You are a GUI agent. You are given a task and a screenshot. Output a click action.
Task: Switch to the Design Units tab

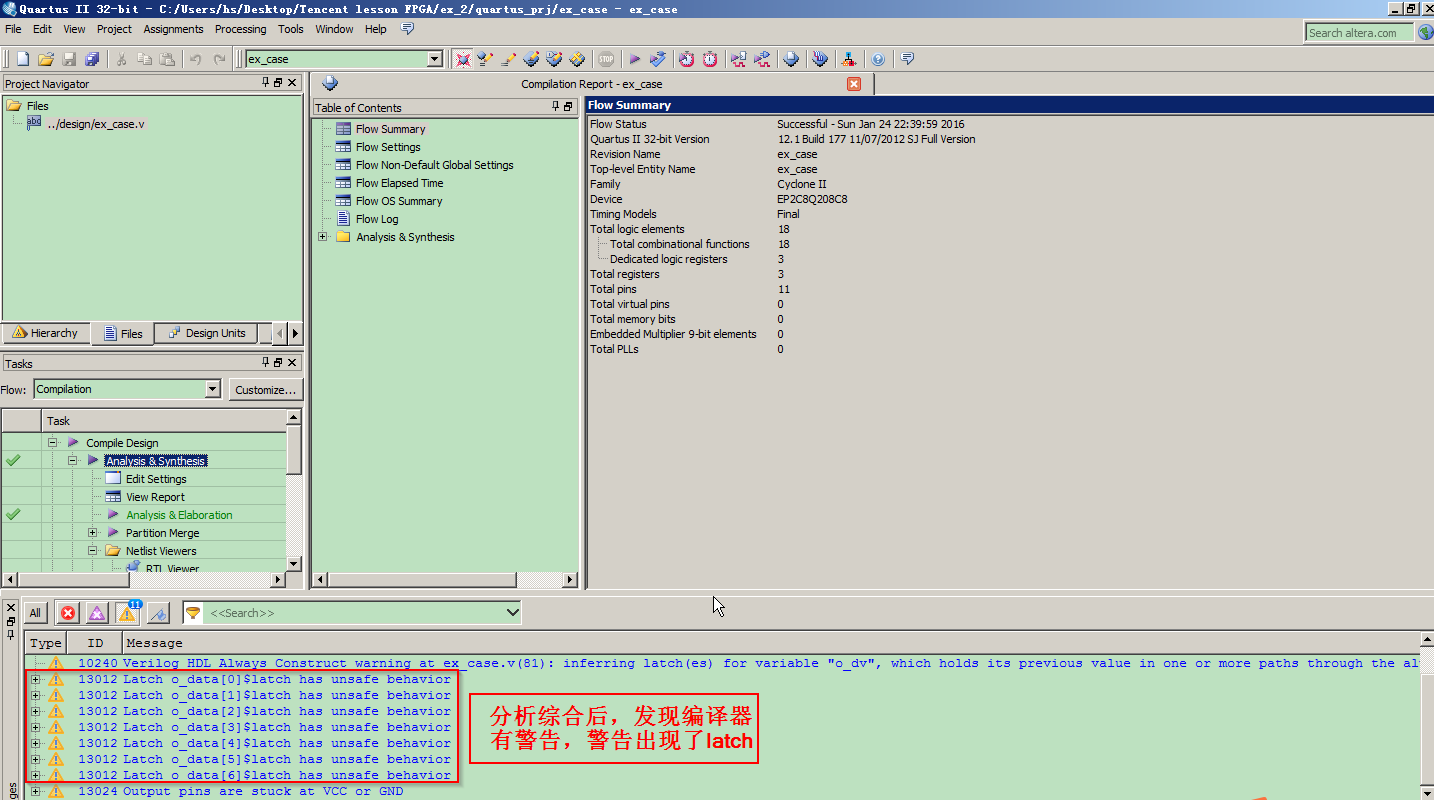[x=206, y=333]
